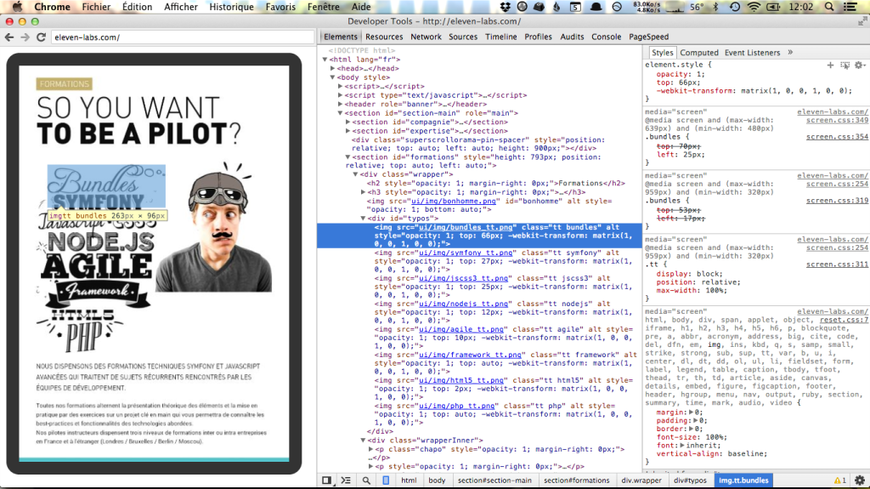Expand section id="expertise" node
The height and width of the screenshot is (489, 870).
click(348, 130)
